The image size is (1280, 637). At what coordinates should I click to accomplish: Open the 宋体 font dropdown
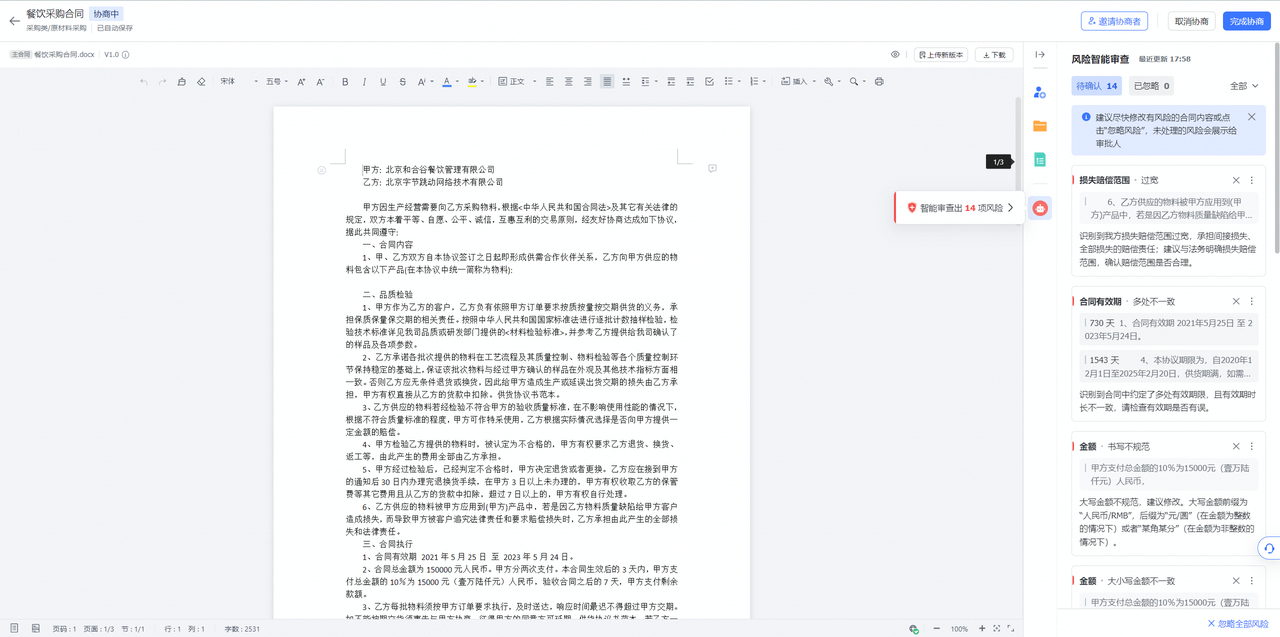[x=238, y=82]
